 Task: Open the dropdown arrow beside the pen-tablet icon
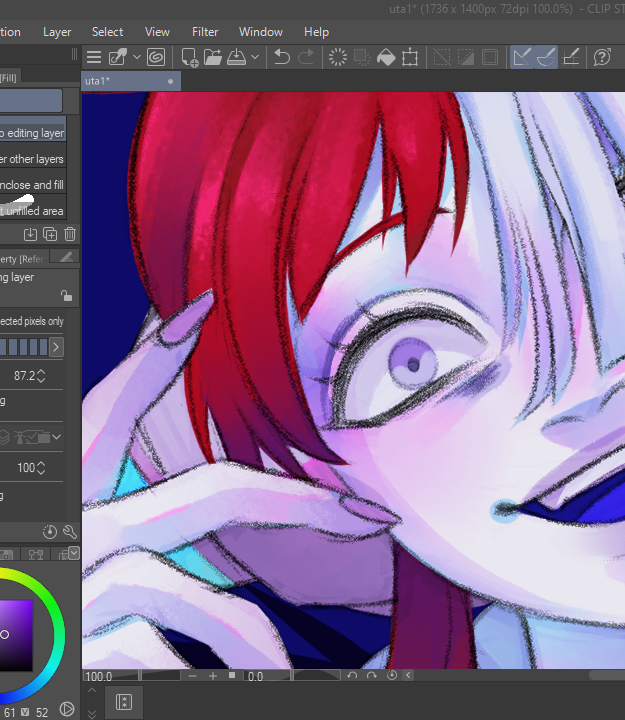tap(136, 57)
